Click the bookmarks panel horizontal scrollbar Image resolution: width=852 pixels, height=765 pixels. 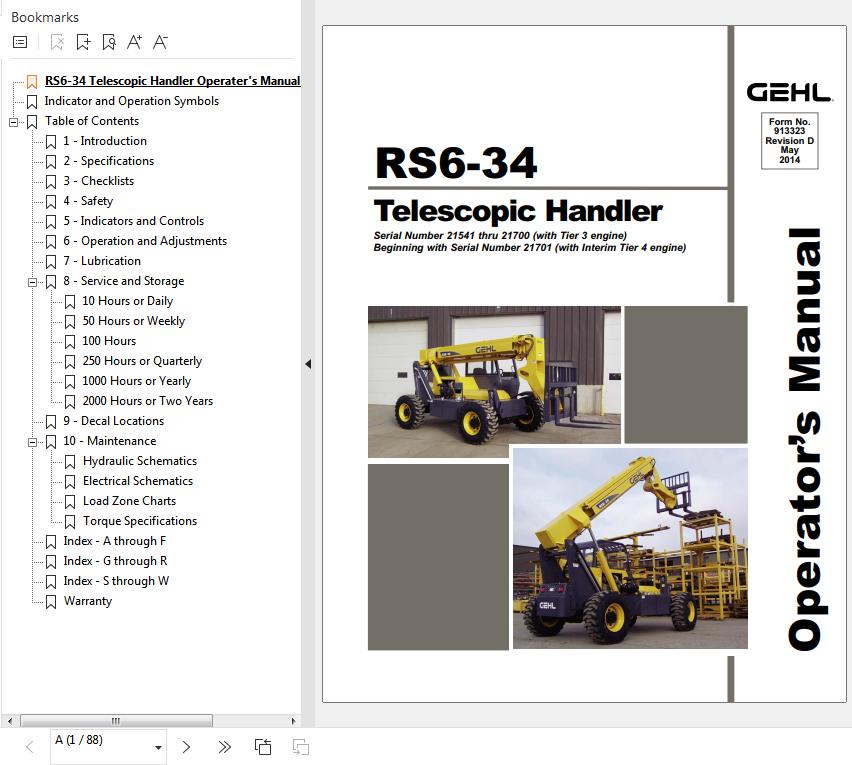pos(115,720)
